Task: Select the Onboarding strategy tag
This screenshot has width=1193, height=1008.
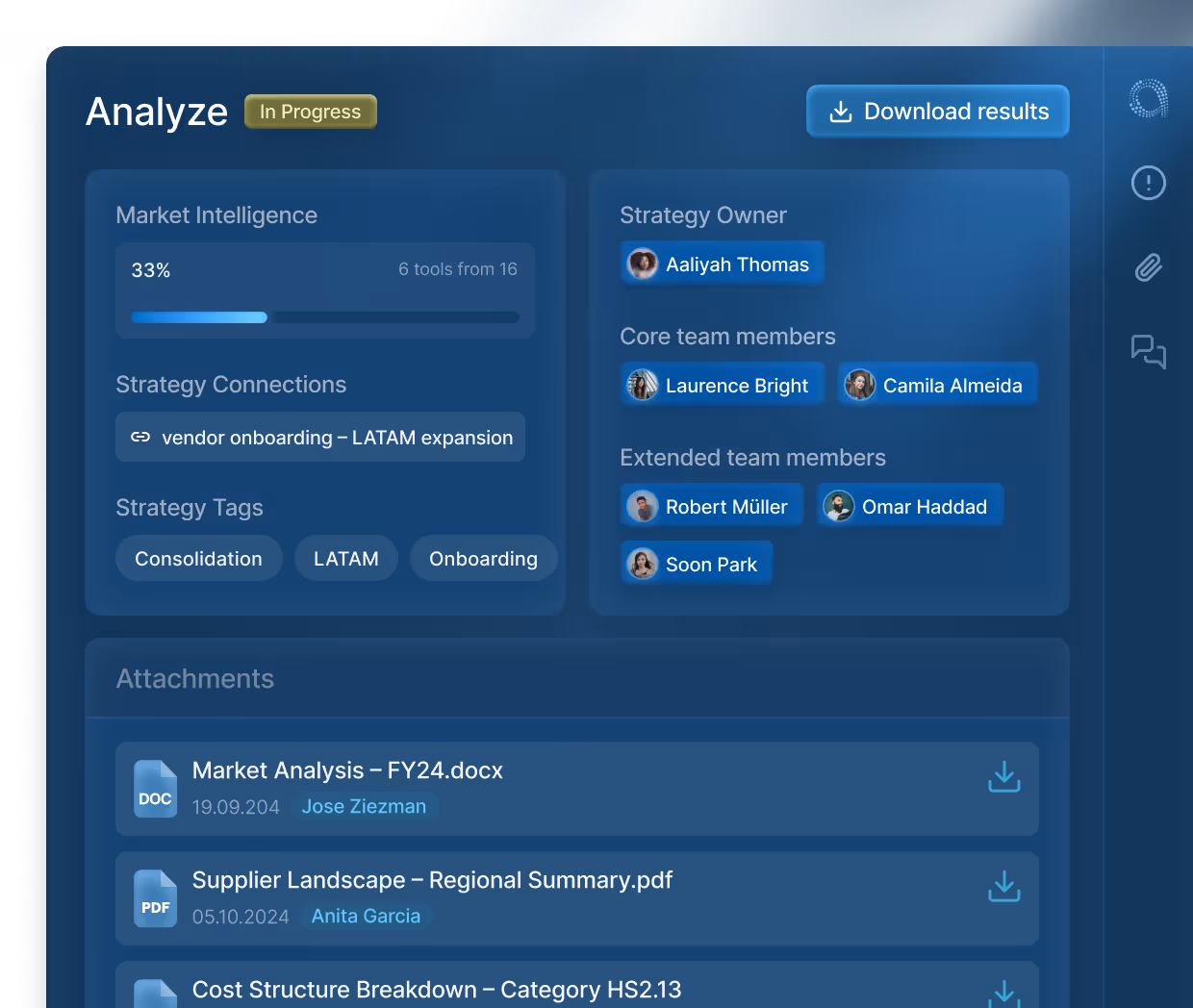Action: point(483,558)
